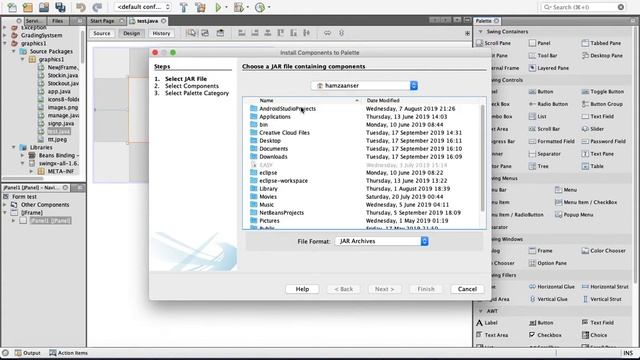The width and height of the screenshot is (640, 360).
Task: Click the Selection Mode icon in designer toolbar
Action: 191,33
